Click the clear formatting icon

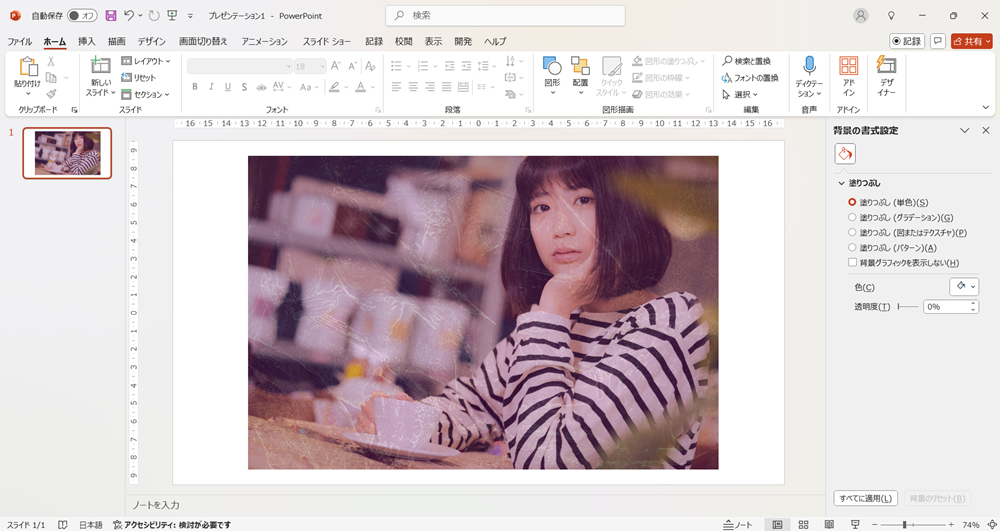(370, 66)
